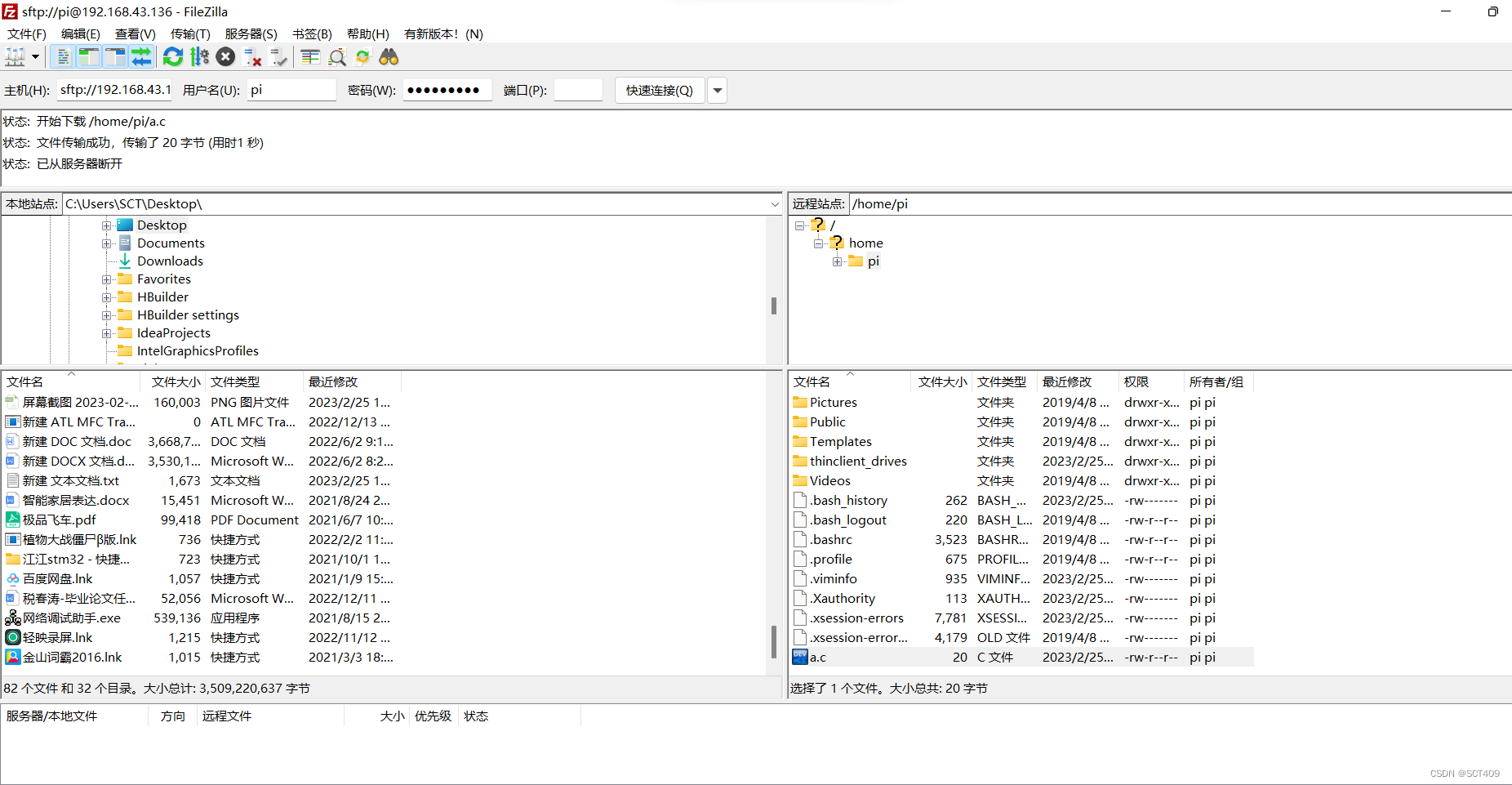
Task: Refresh the file and folder lists
Action: click(173, 56)
